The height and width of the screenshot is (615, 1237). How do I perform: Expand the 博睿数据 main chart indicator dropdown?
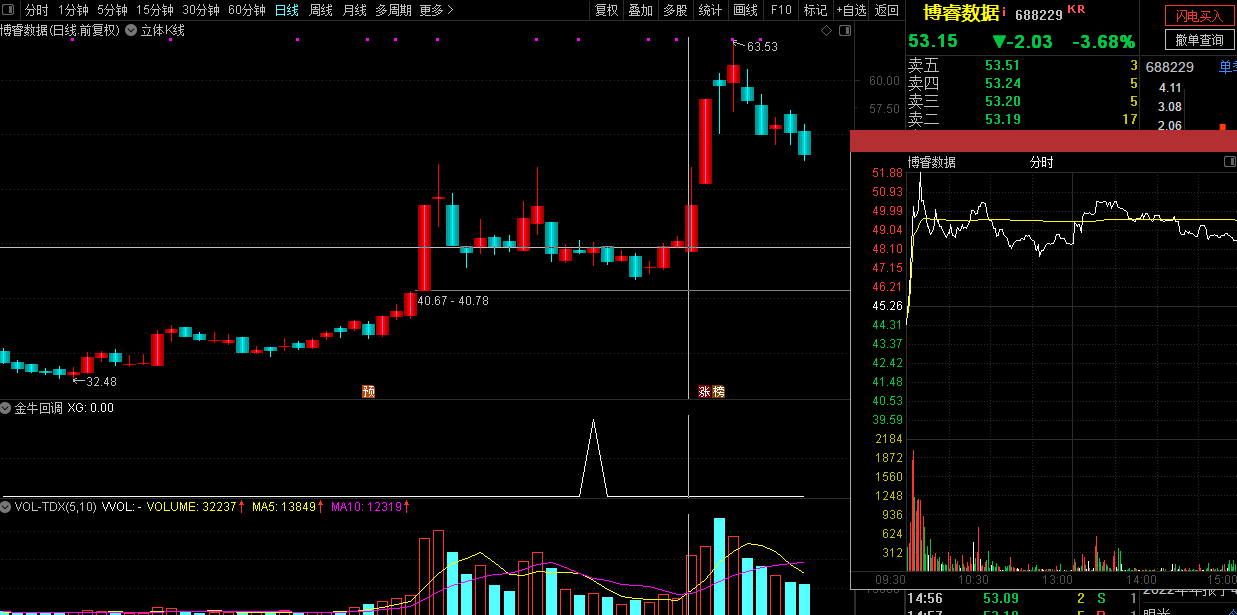(130, 31)
